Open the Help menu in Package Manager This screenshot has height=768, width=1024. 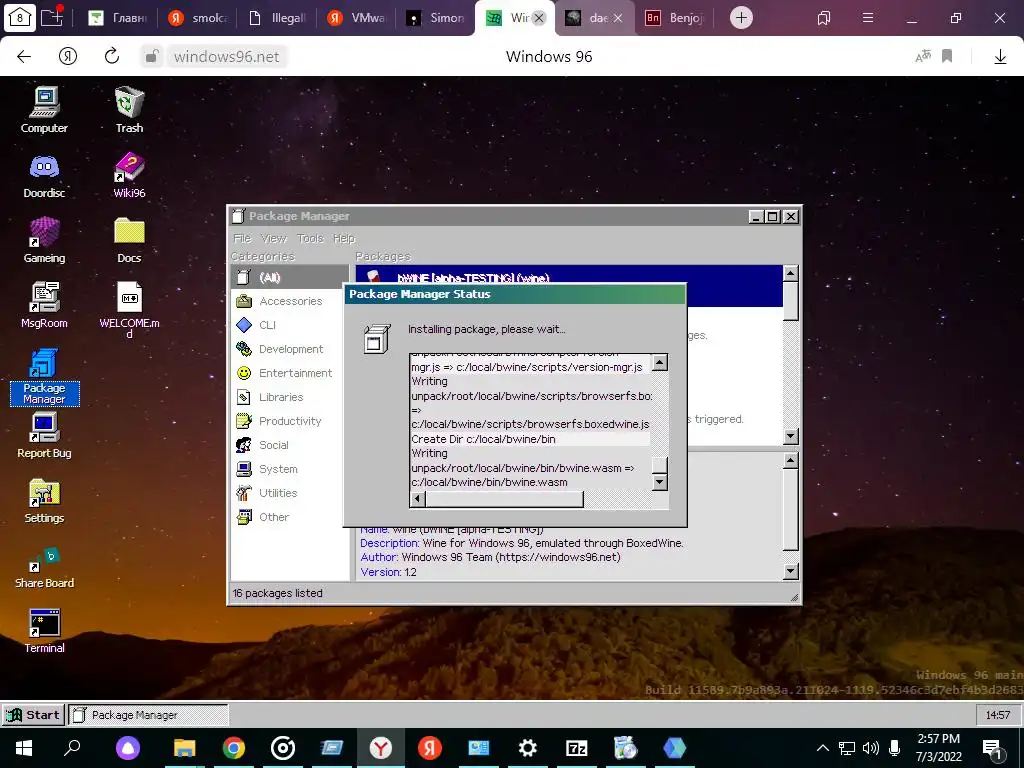344,238
